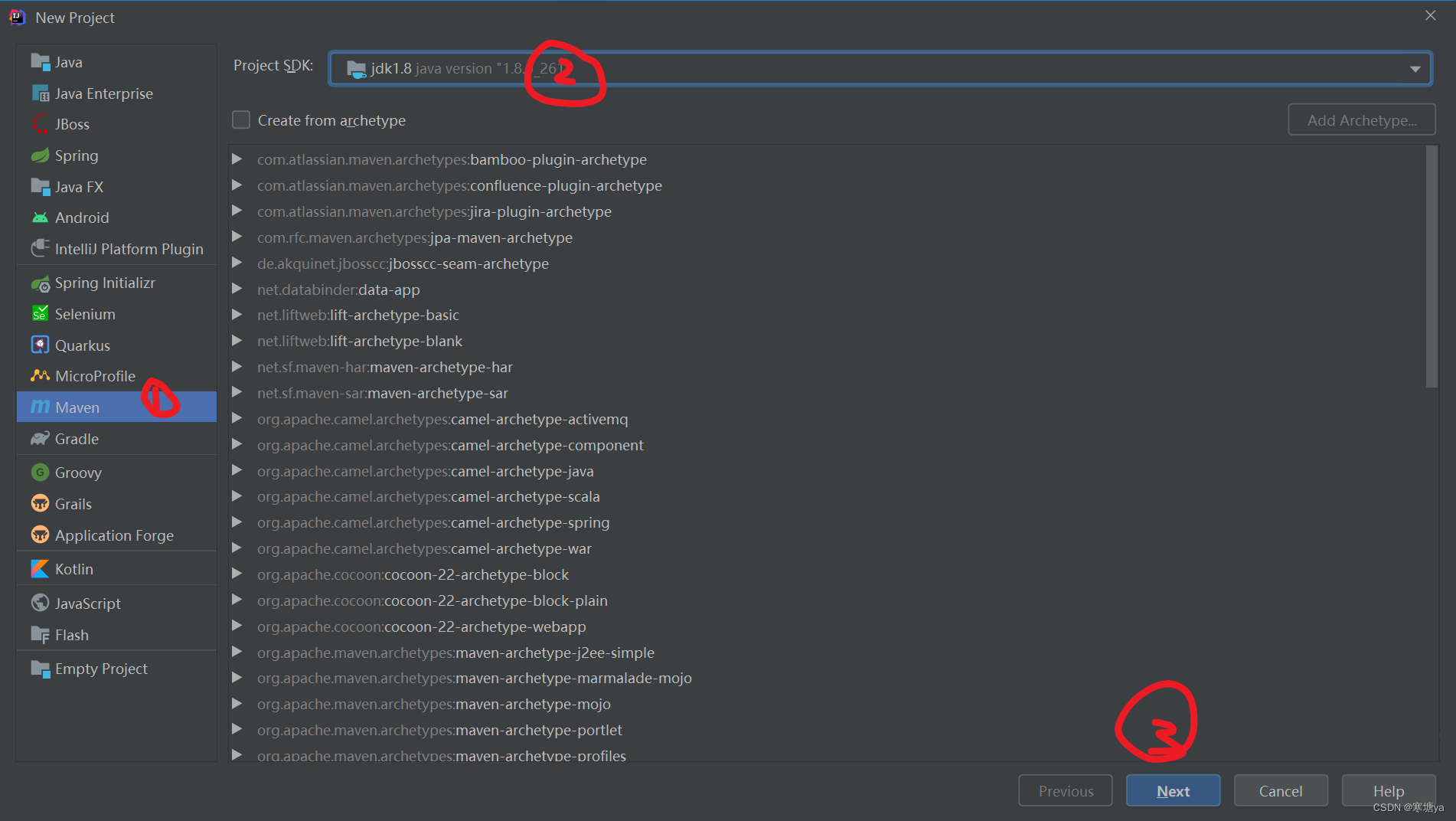Image resolution: width=1456 pixels, height=821 pixels.
Task: Select maven-archetype-portlet row
Action: point(827,730)
